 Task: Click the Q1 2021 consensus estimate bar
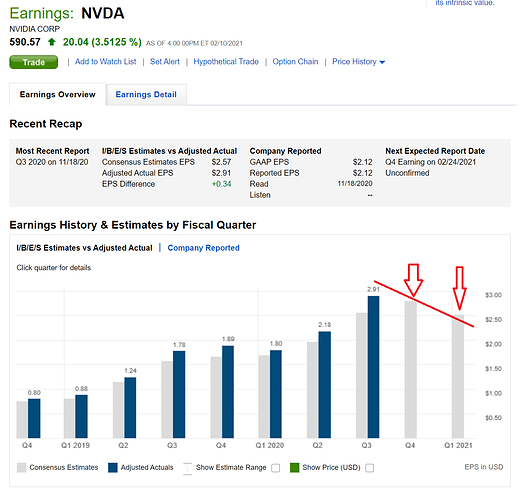(458, 377)
